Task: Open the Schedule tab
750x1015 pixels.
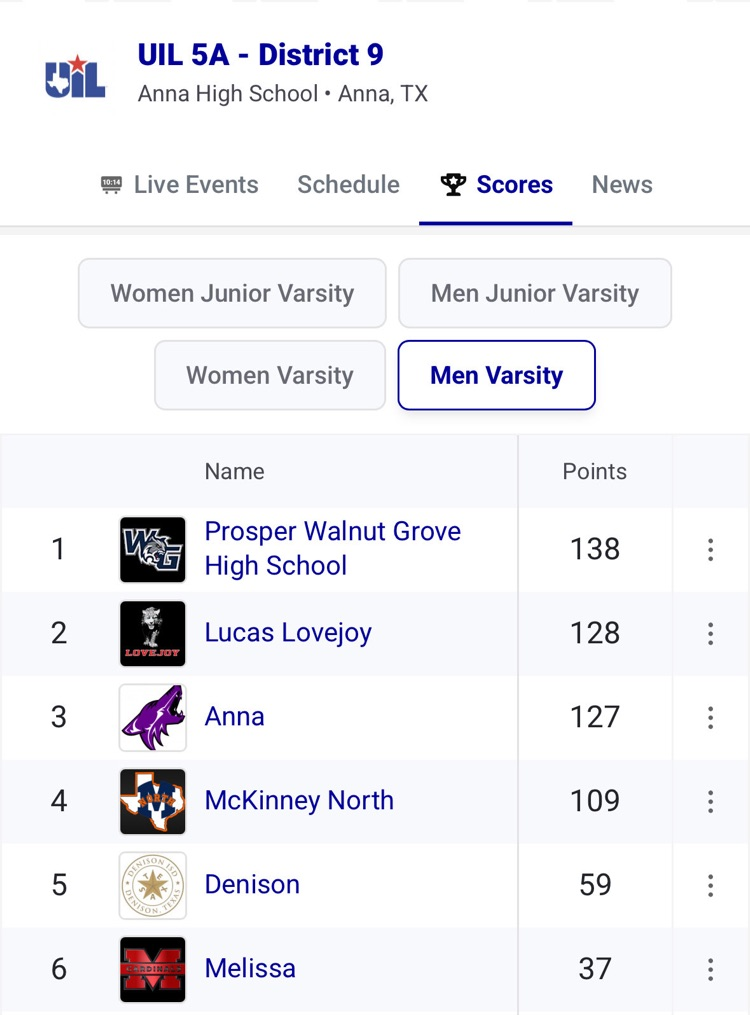Action: [348, 185]
